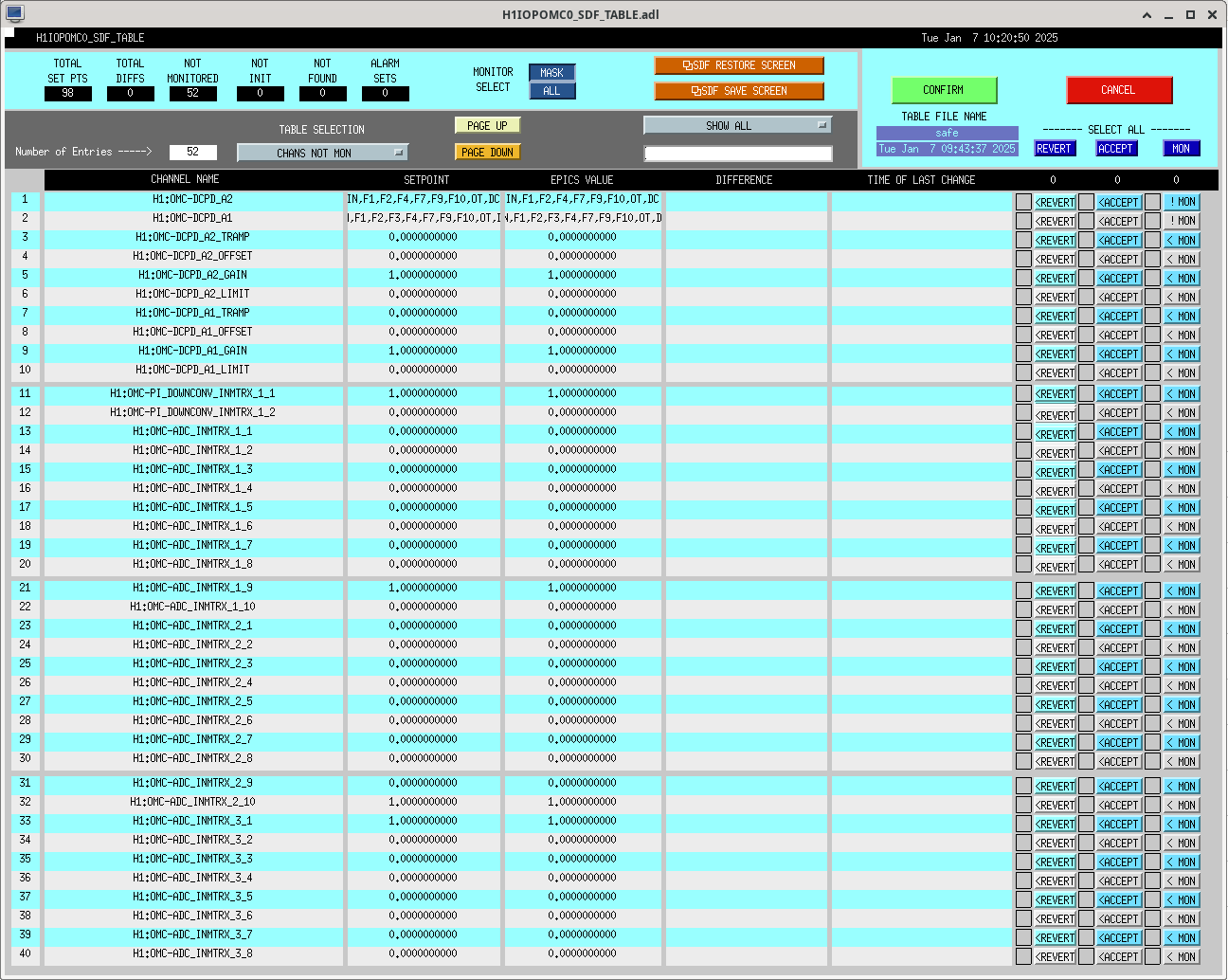Toggle monitor select box for H1:OMC-ADC_INMTRX_3_3

pos(1152,862)
